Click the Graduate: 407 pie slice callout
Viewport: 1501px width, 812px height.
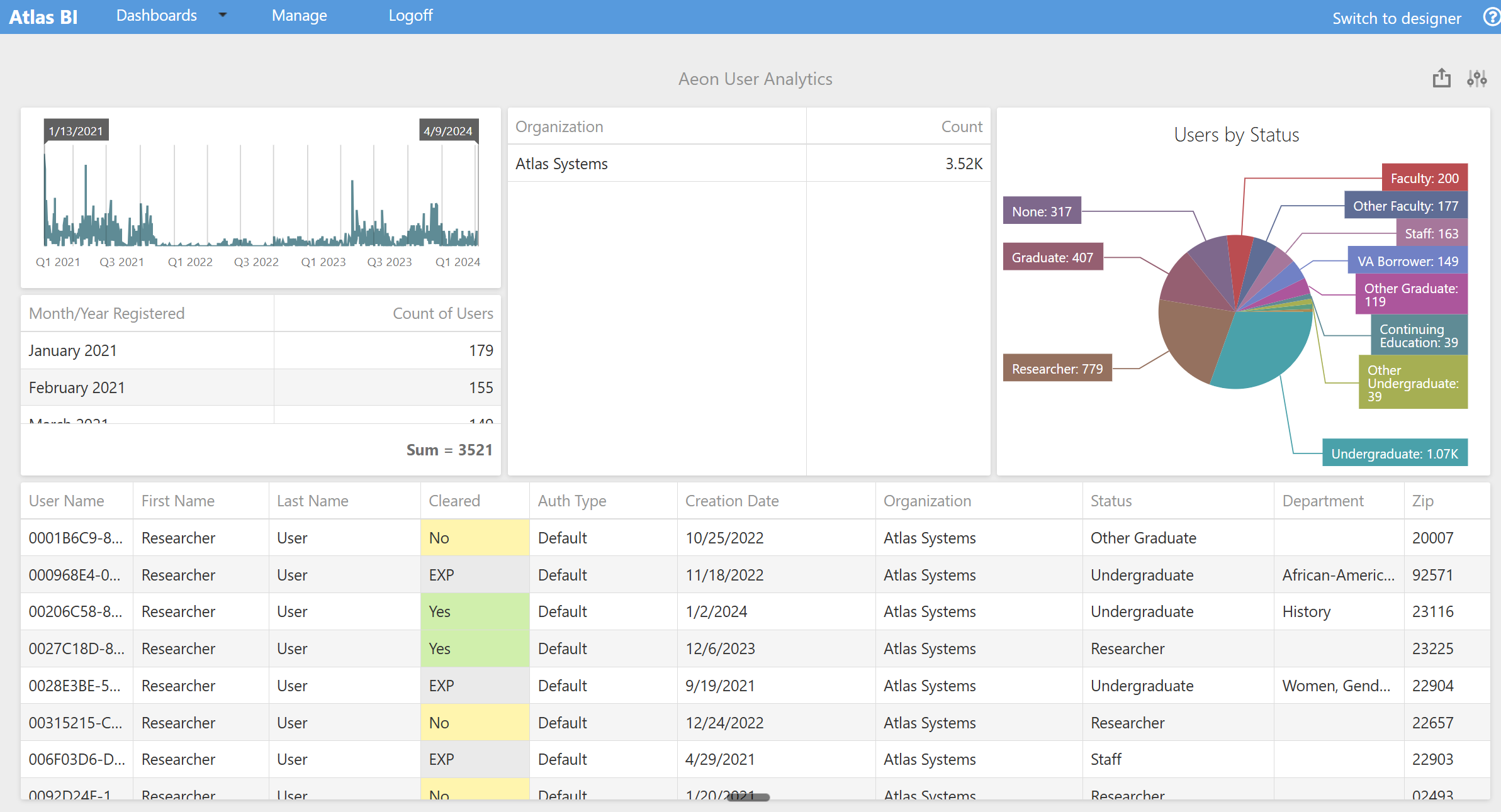1053,257
